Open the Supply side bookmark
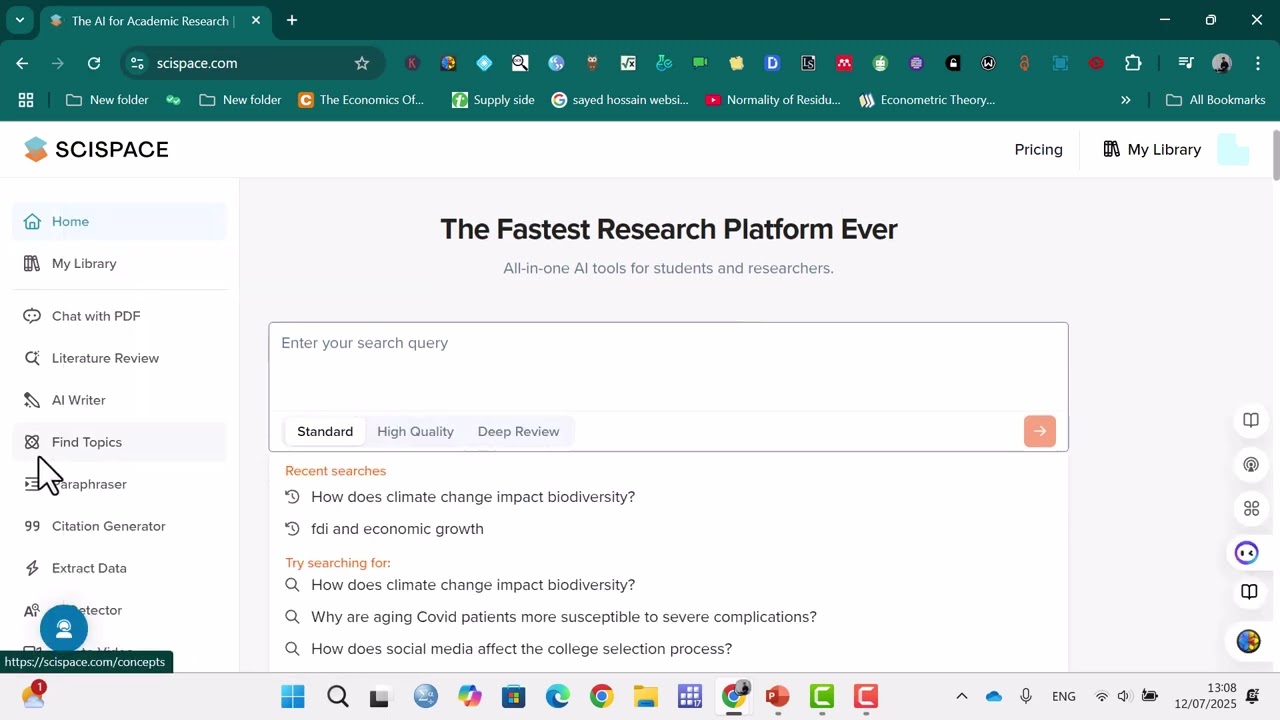Viewport: 1280px width, 720px height. click(x=493, y=100)
